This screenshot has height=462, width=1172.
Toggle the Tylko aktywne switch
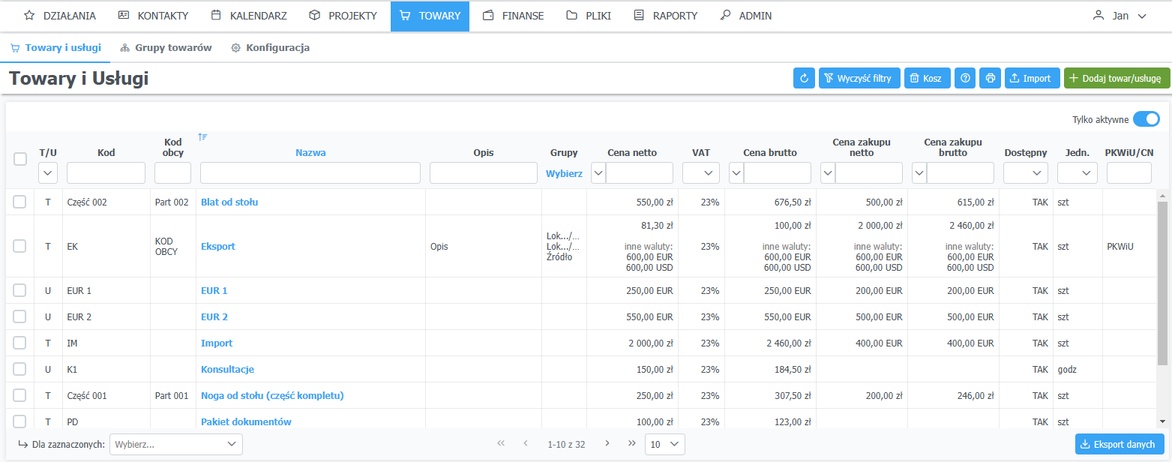click(1145, 119)
